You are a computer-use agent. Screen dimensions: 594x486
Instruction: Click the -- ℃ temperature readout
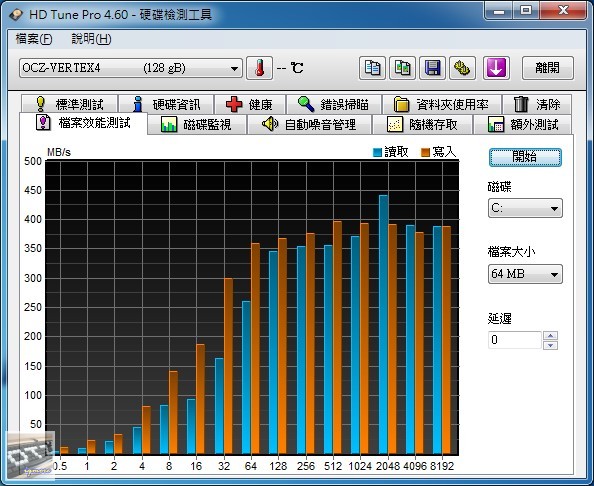[290, 68]
